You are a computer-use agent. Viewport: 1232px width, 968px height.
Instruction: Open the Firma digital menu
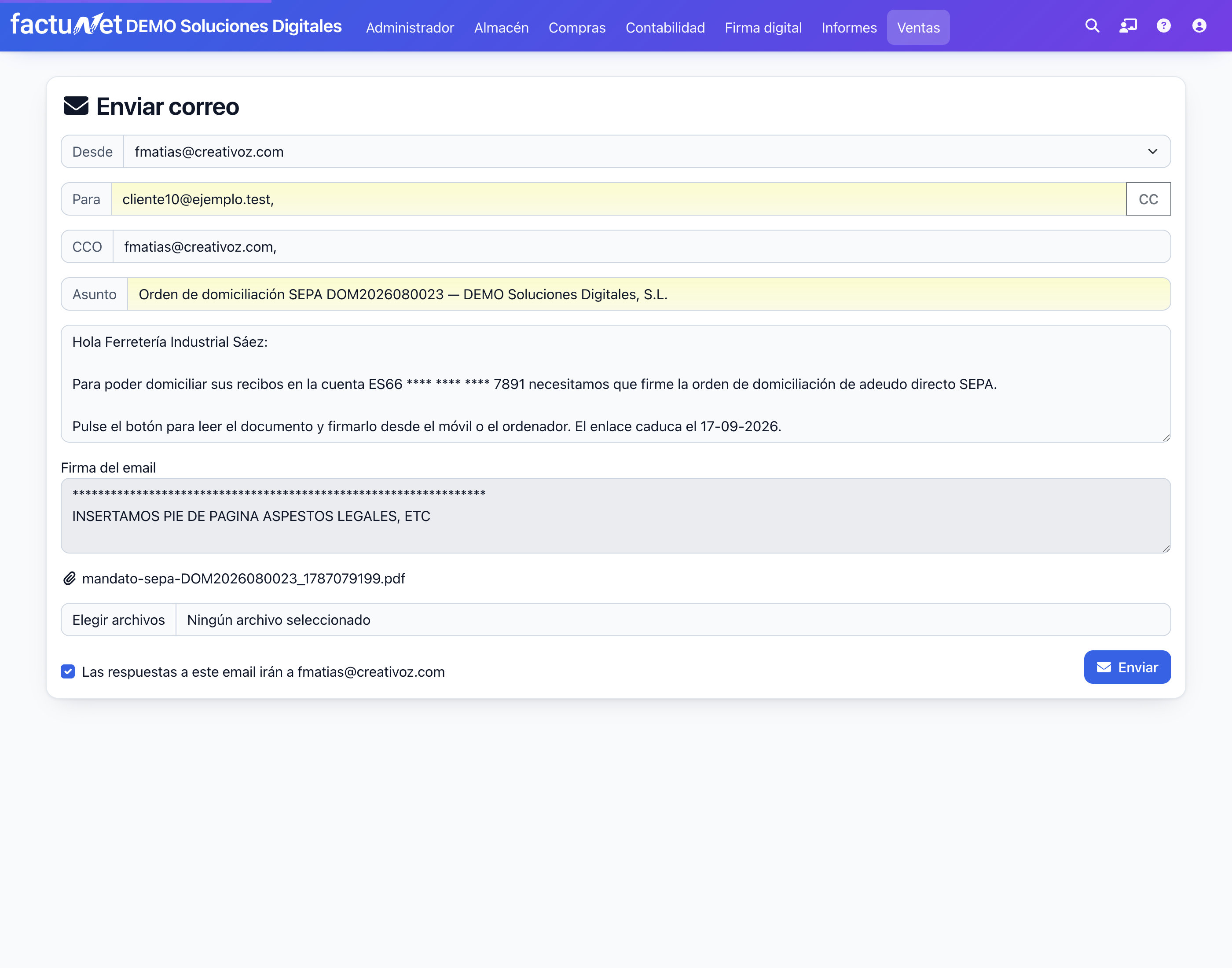[x=763, y=27]
